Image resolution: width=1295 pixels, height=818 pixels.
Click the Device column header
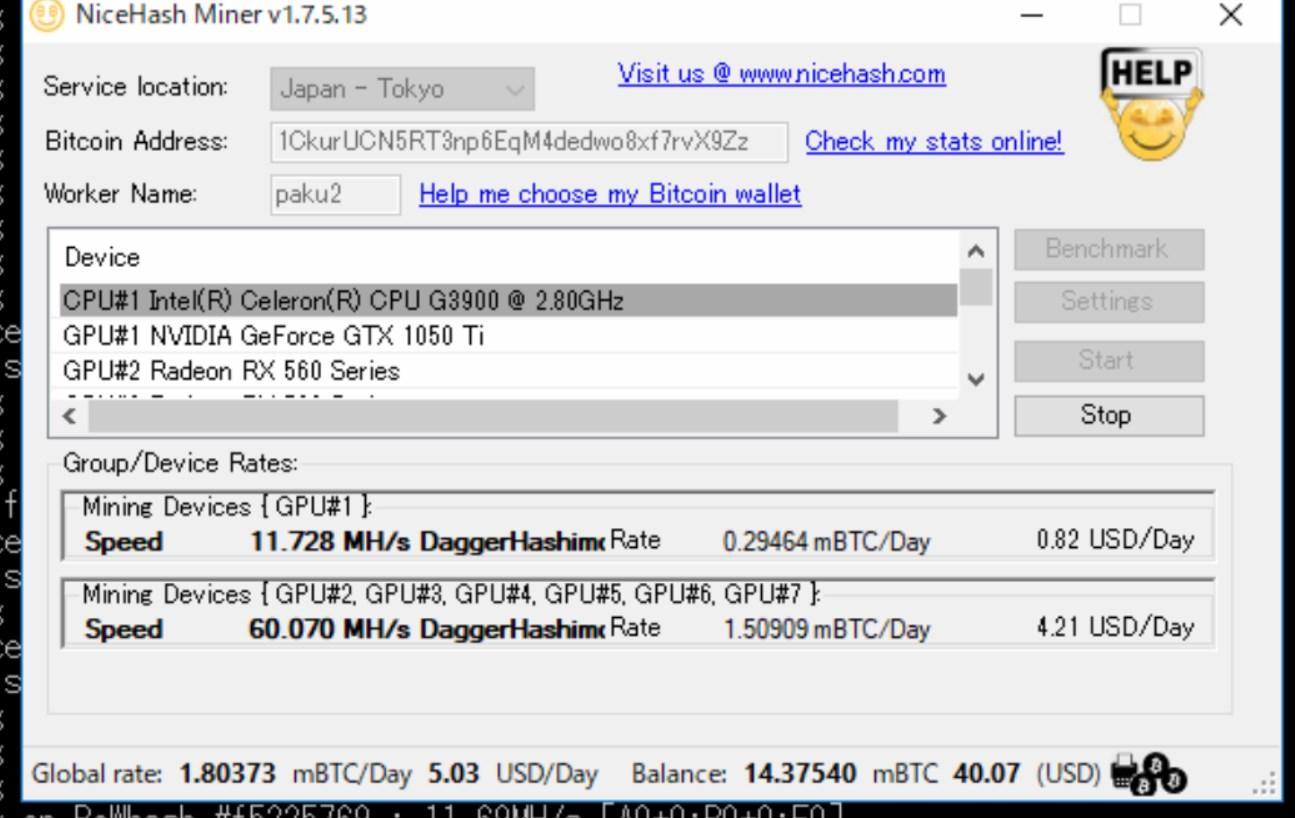coord(102,257)
